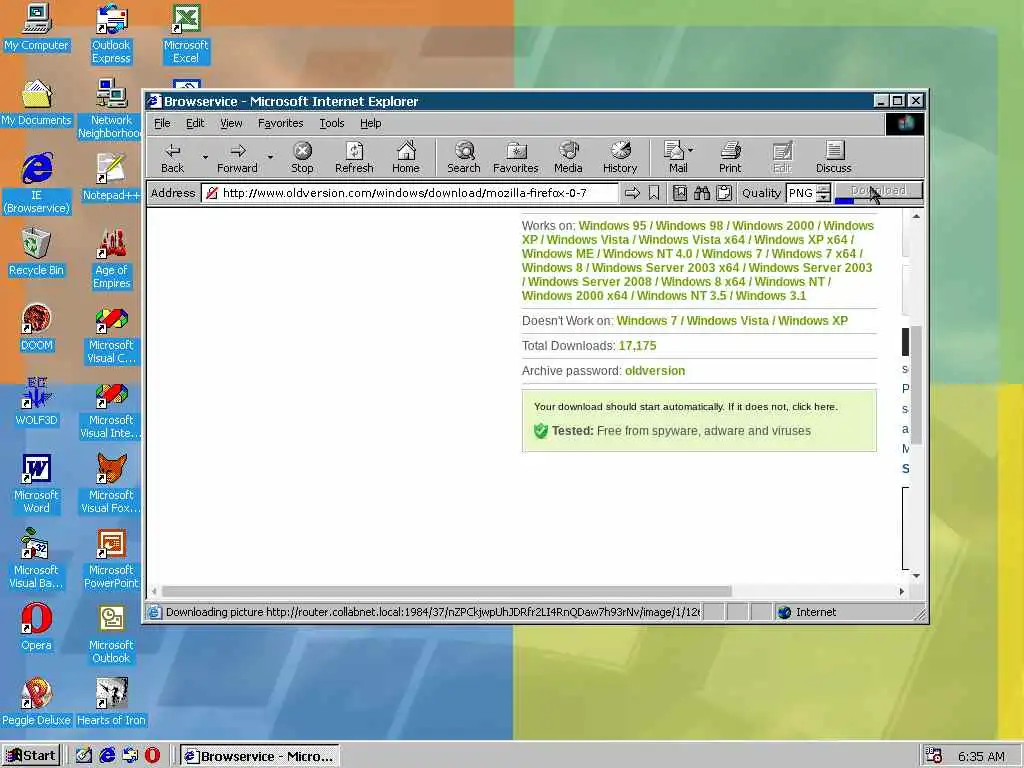Click the Forward toolbar button
The image size is (1024, 768).
(x=237, y=157)
